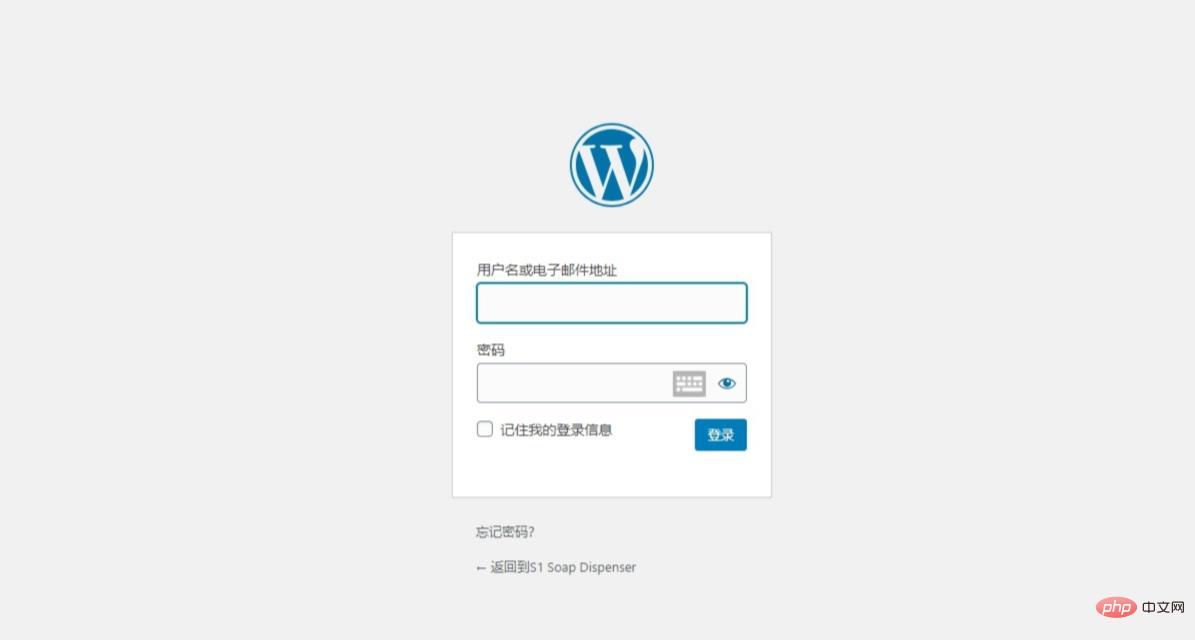1195x640 pixels.
Task: Click the question mark of 忘记密码?
Action: point(532,532)
